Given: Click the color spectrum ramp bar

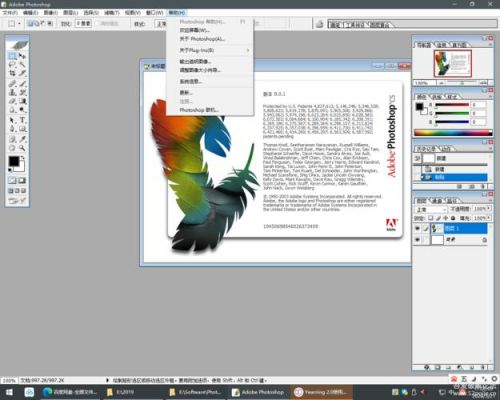Looking at the screenshot, I should point(453,133).
